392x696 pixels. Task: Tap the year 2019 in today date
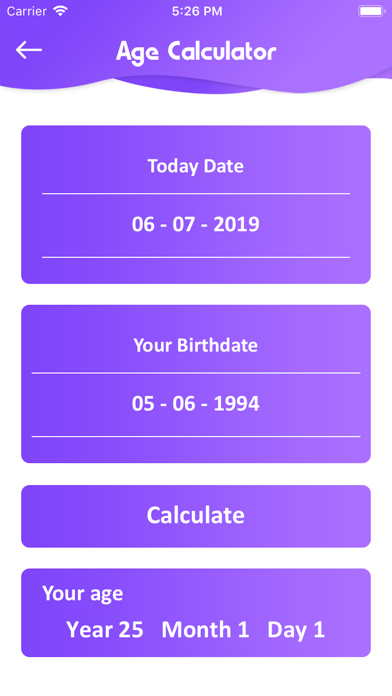pos(236,225)
